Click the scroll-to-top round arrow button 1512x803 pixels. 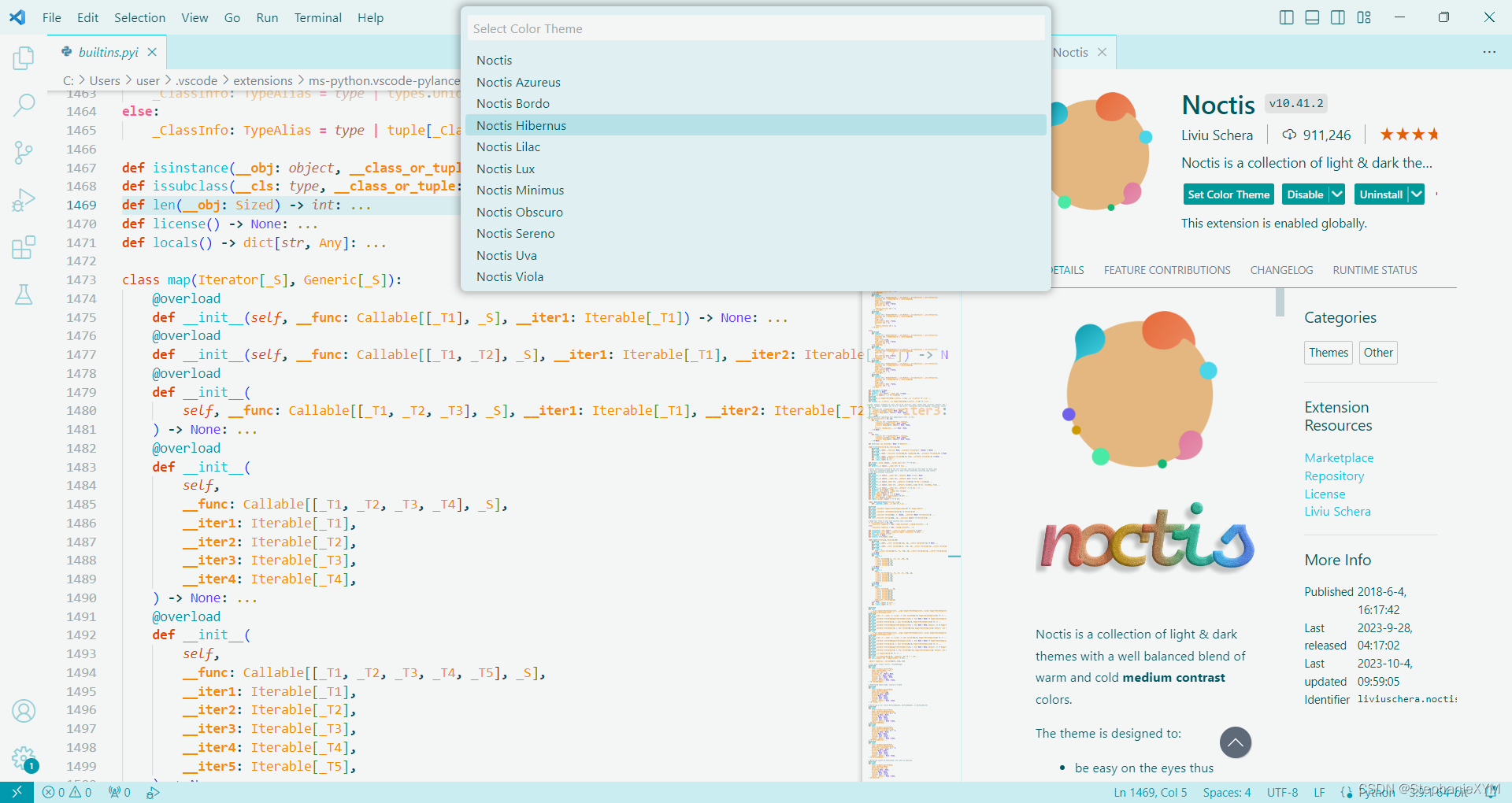1236,742
